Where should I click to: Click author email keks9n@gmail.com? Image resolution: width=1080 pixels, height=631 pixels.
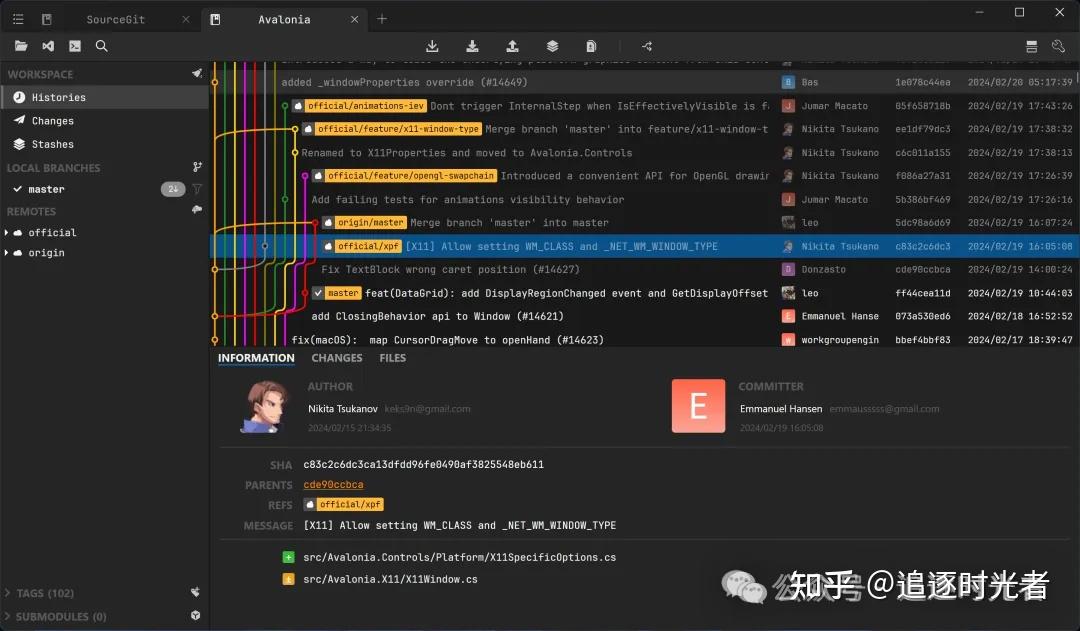[x=427, y=408]
